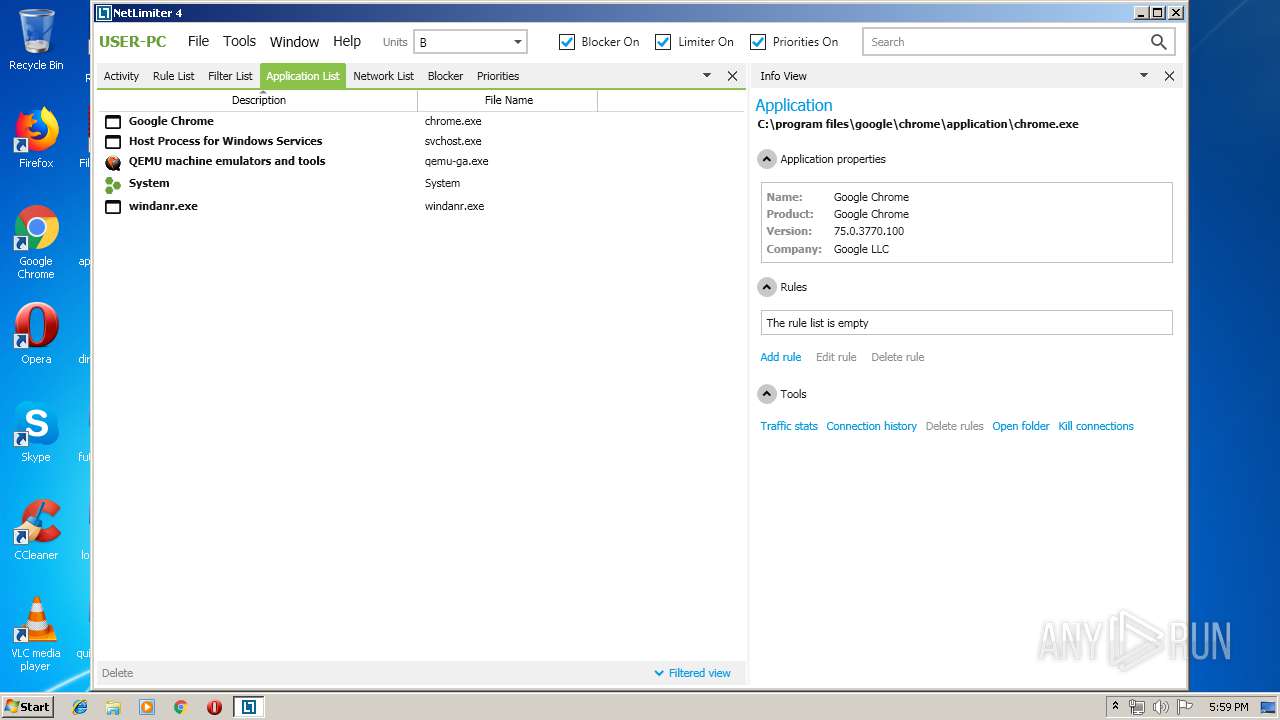Open Opera desktop shortcut
1280x720 pixels.
[x=36, y=334]
